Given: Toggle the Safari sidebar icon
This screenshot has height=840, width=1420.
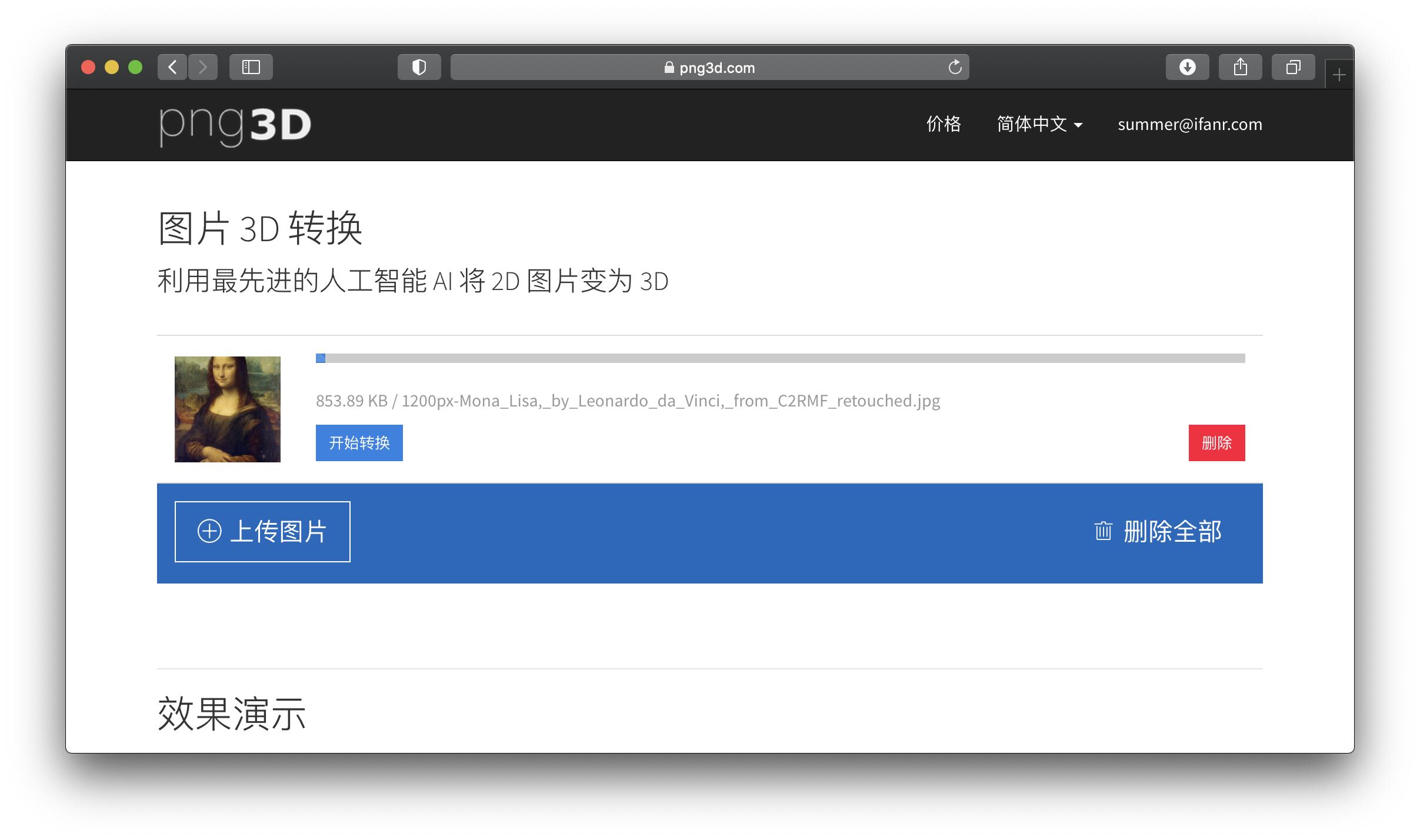Looking at the screenshot, I should pos(251,67).
